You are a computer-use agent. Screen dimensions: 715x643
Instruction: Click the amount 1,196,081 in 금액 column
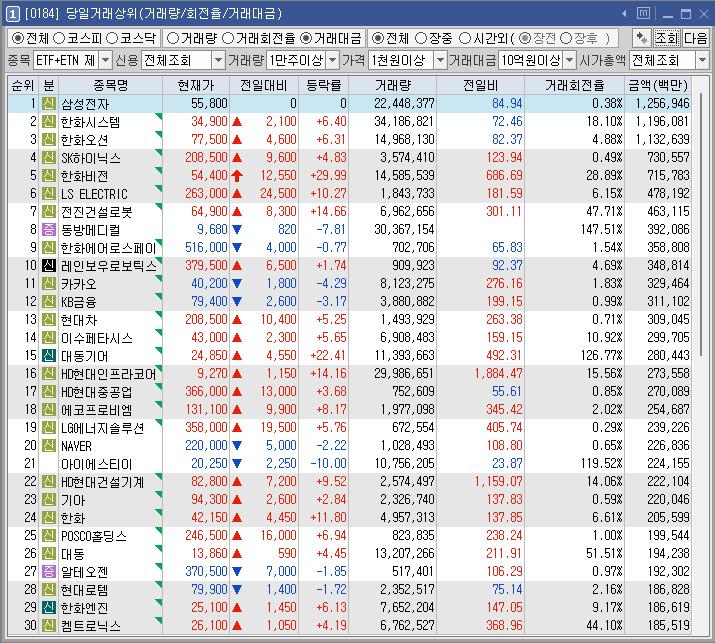pyautogui.click(x=662, y=122)
